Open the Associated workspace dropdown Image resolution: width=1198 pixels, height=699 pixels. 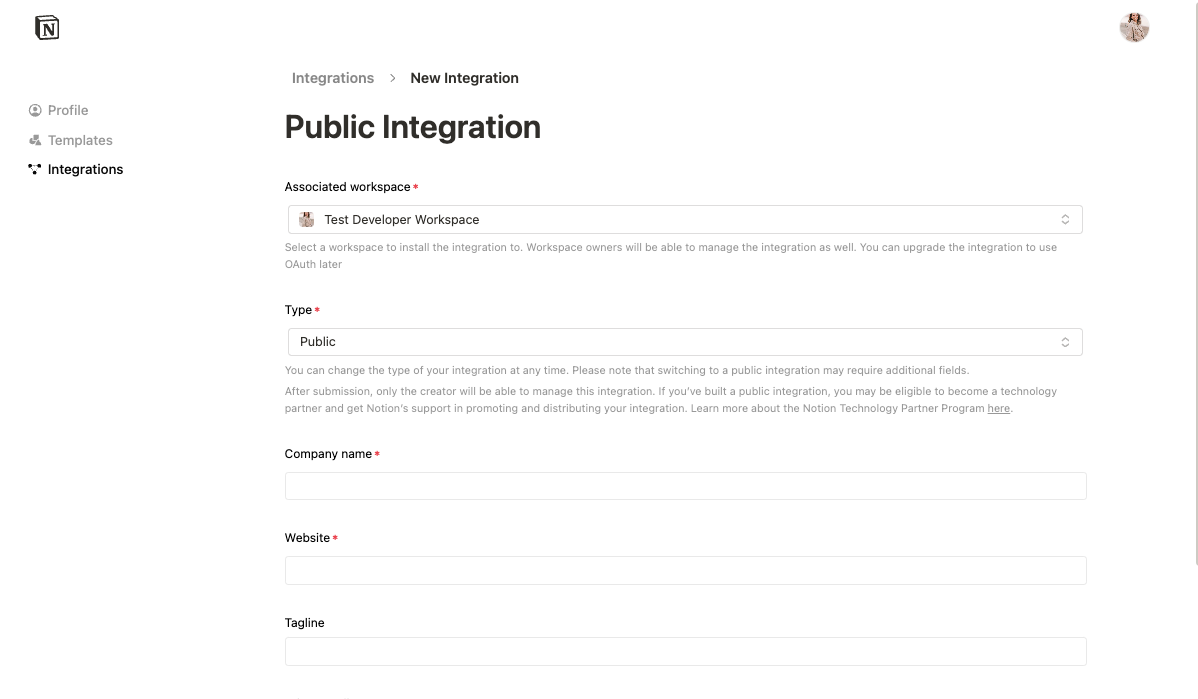pos(685,220)
